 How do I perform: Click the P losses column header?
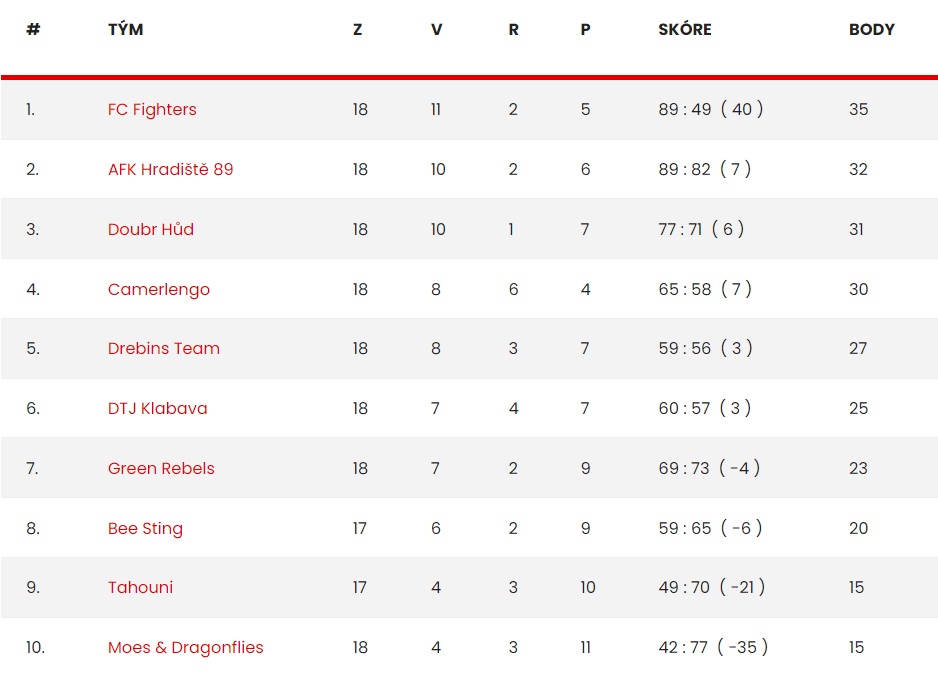[586, 29]
